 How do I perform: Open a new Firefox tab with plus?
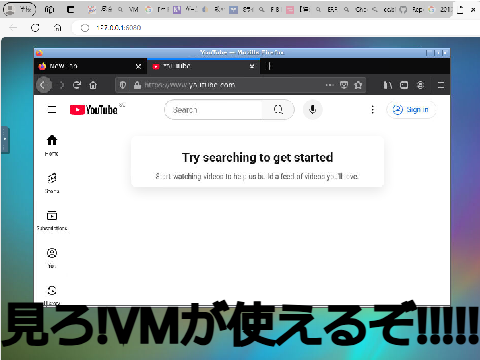tap(269, 66)
